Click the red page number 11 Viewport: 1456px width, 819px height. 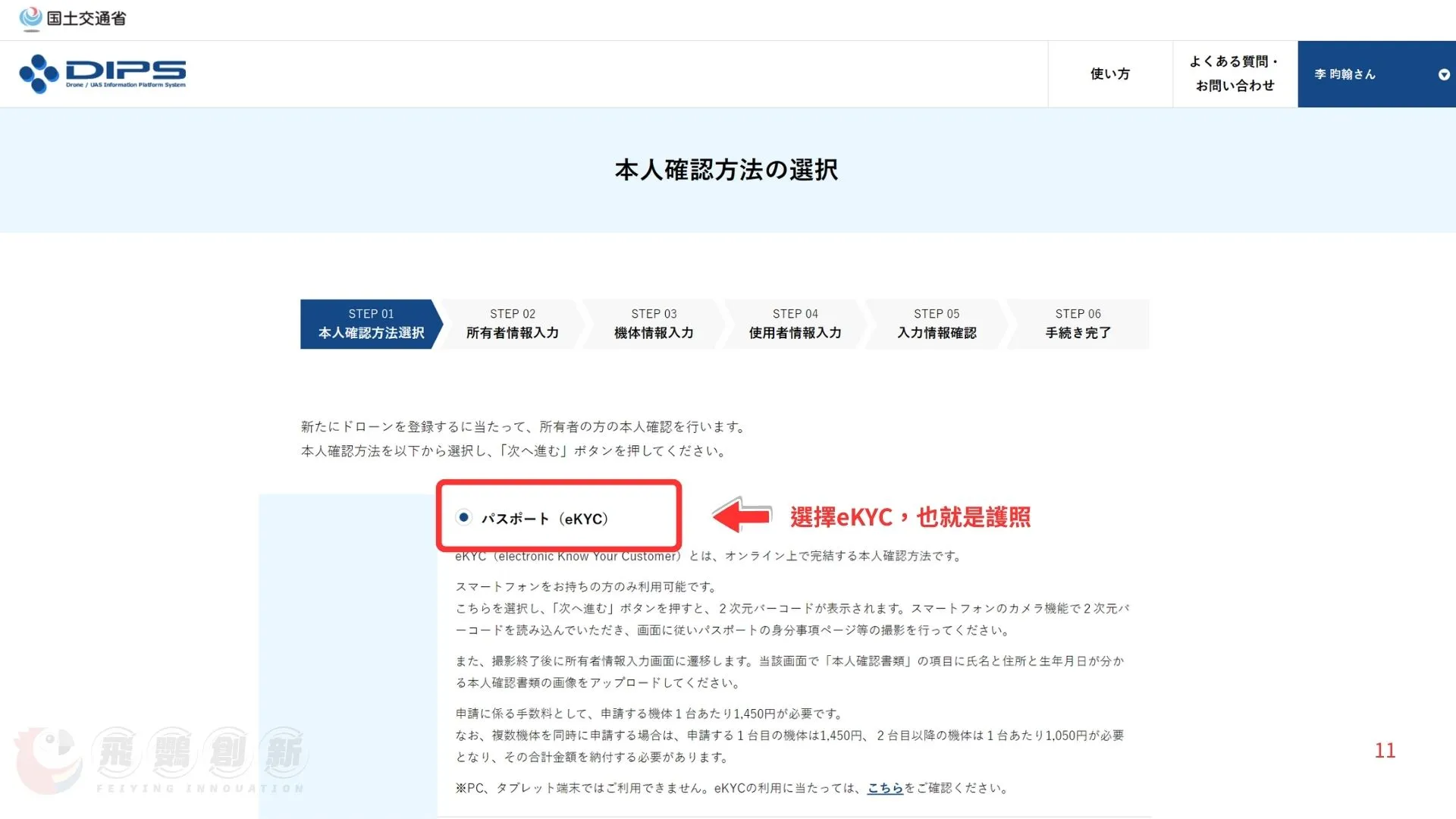coord(1385,751)
